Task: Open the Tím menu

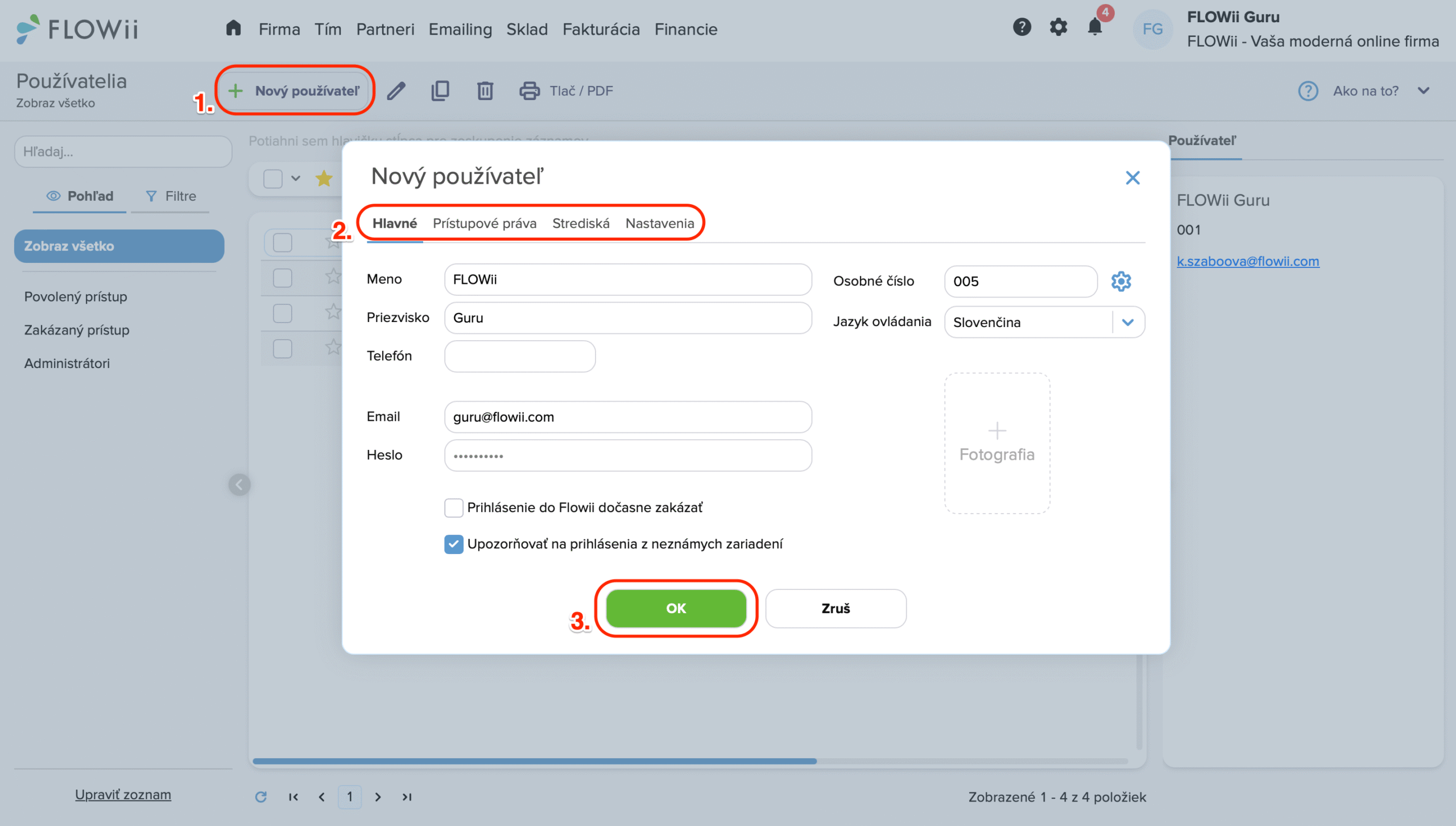Action: (328, 29)
